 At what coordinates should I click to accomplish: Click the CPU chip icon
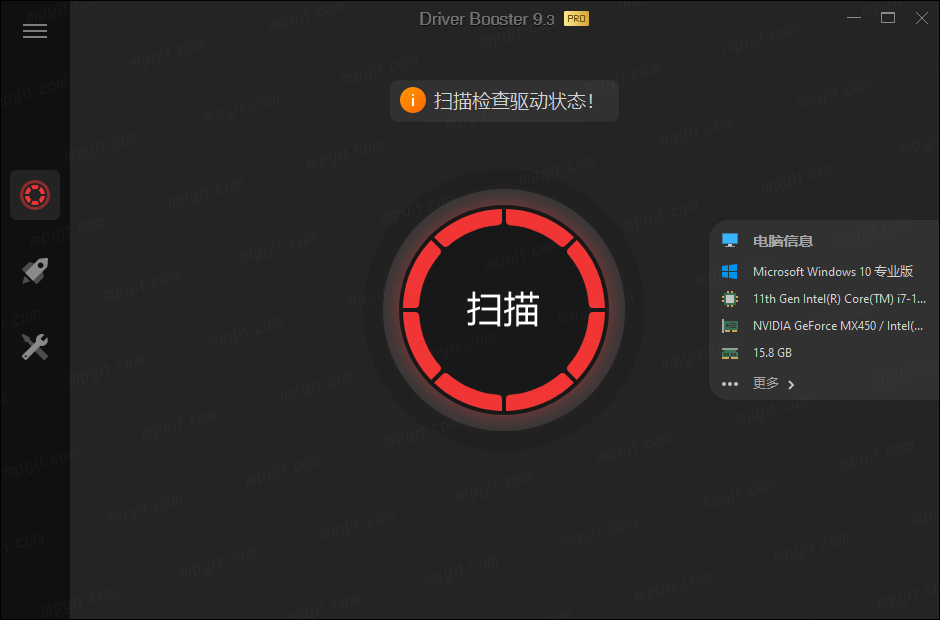coord(730,299)
